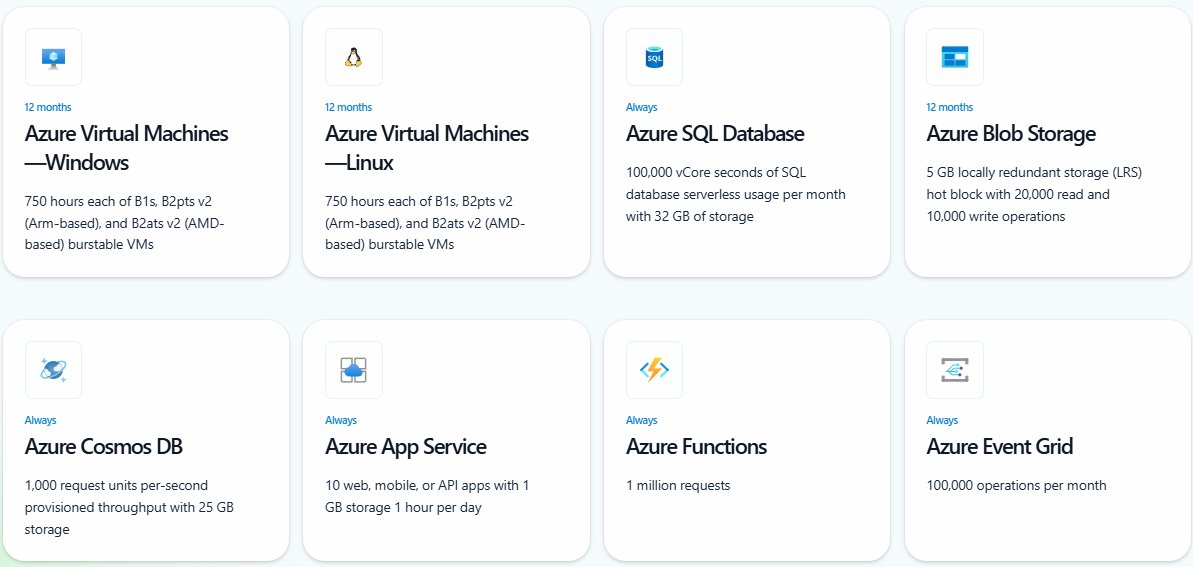Click the Azure Functions lightning bolt icon
The width and height of the screenshot is (1193, 567).
point(654,370)
